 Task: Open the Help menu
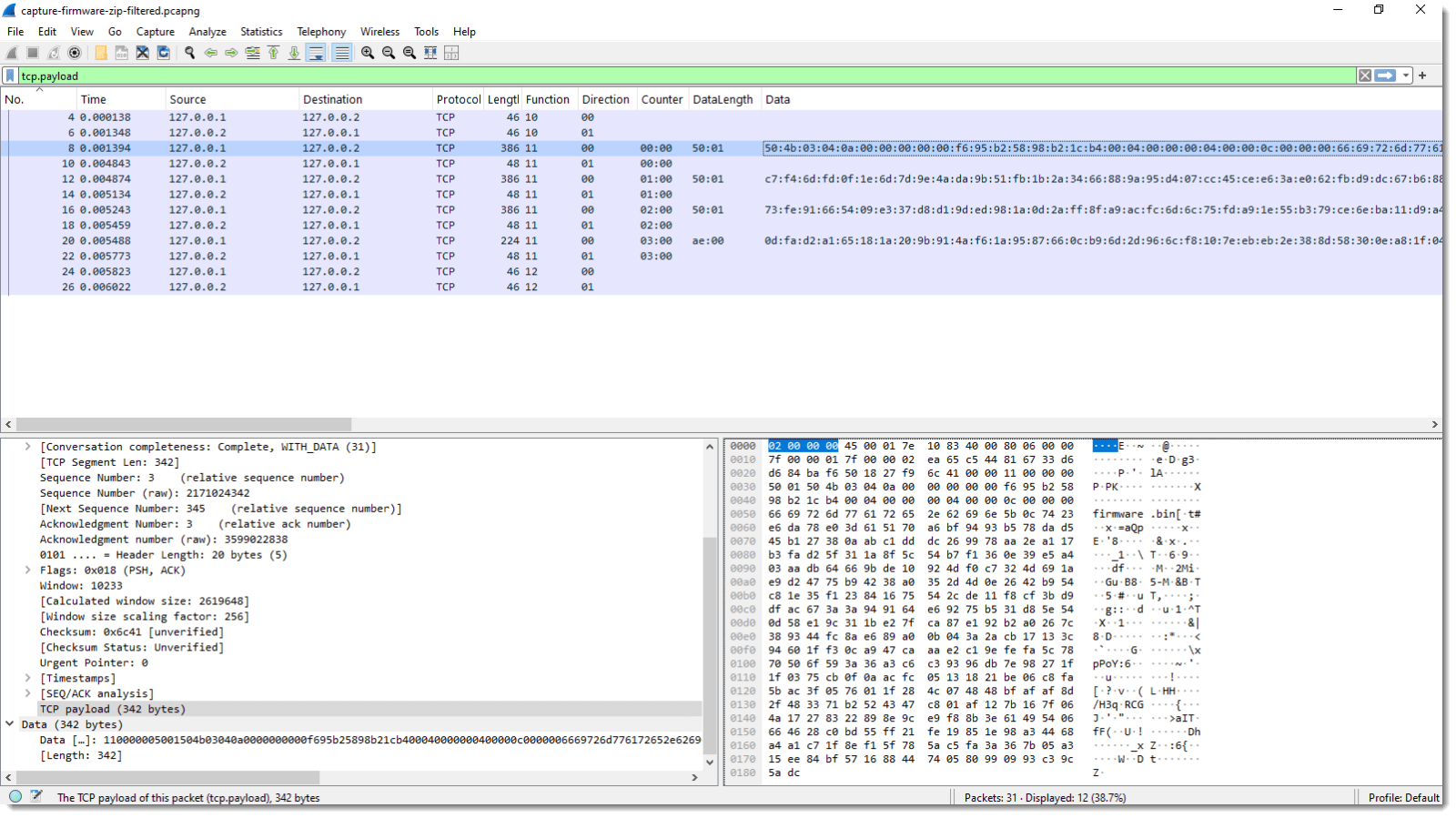tap(464, 31)
